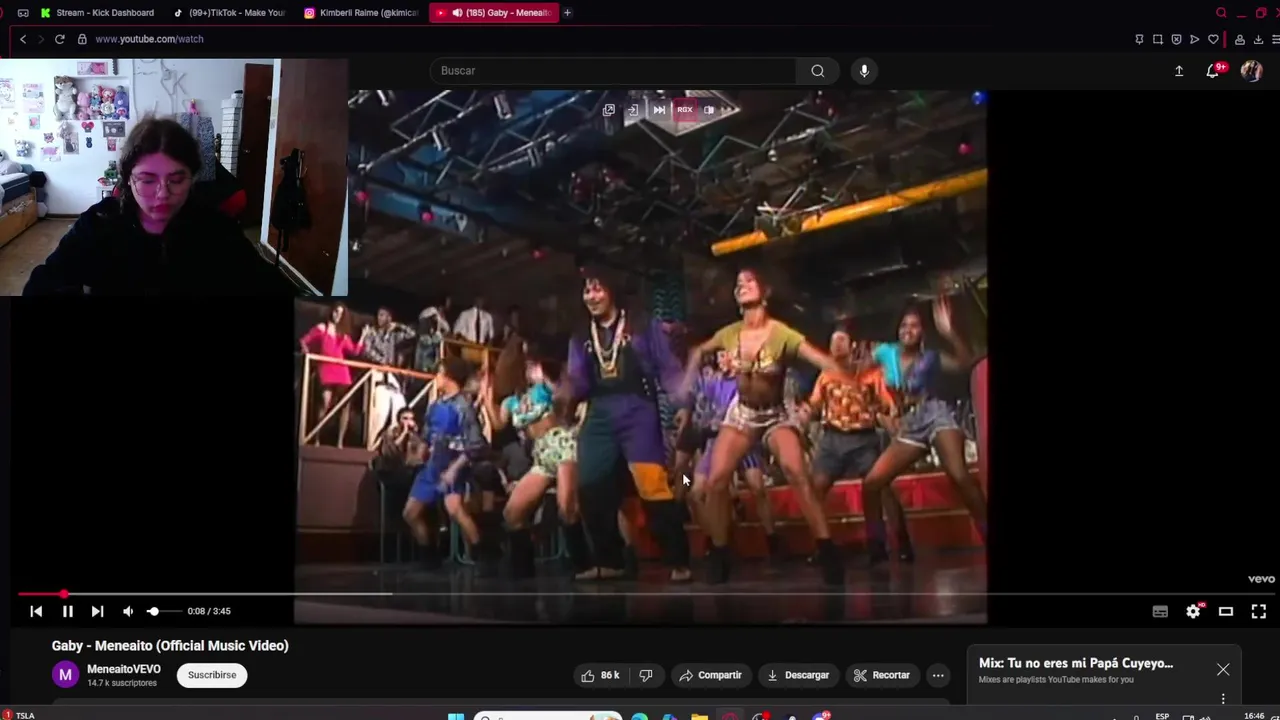Close the Mix playlist panel
Image resolution: width=1280 pixels, height=720 pixels.
(1223, 670)
